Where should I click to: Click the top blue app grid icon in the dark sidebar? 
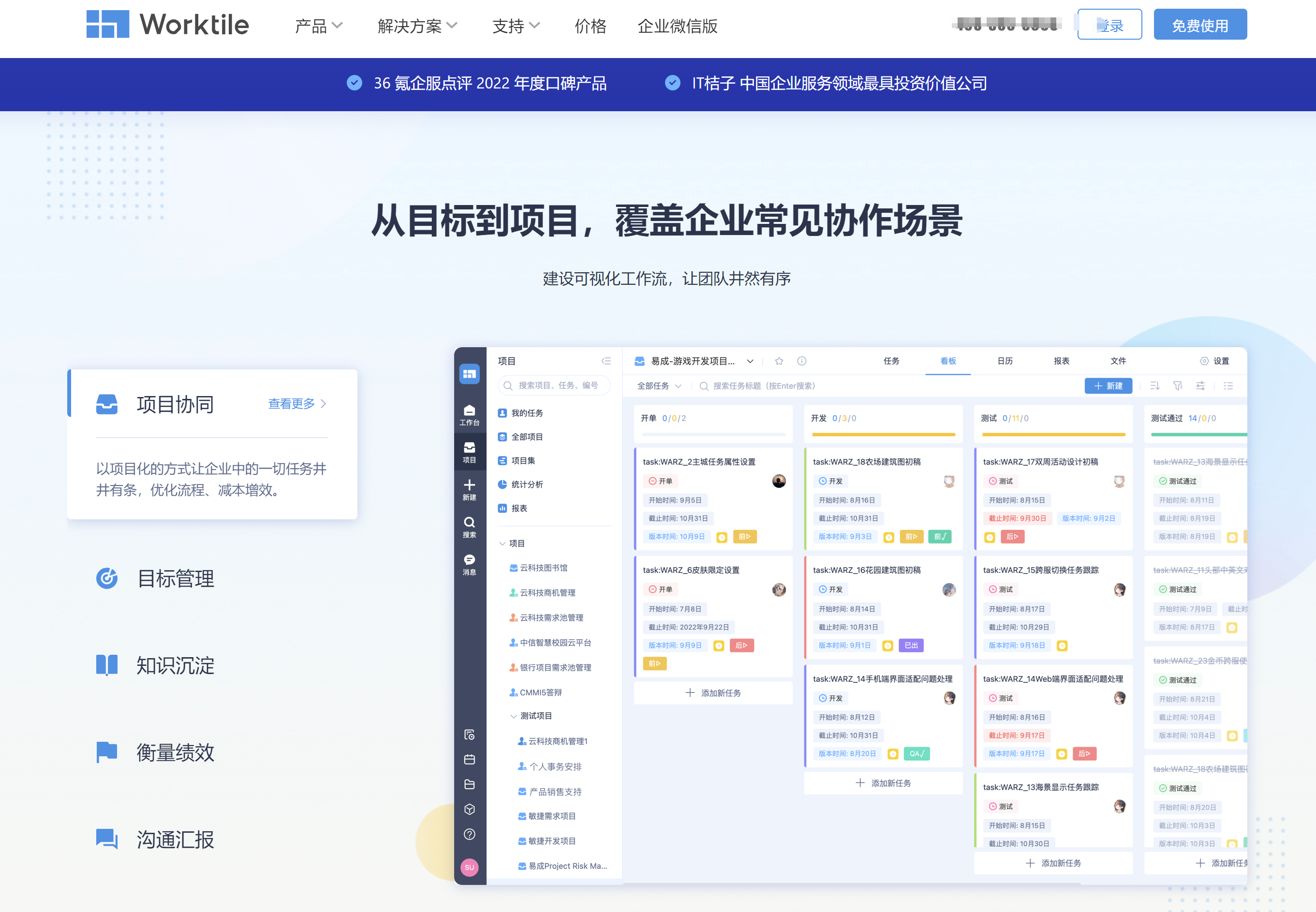469,374
